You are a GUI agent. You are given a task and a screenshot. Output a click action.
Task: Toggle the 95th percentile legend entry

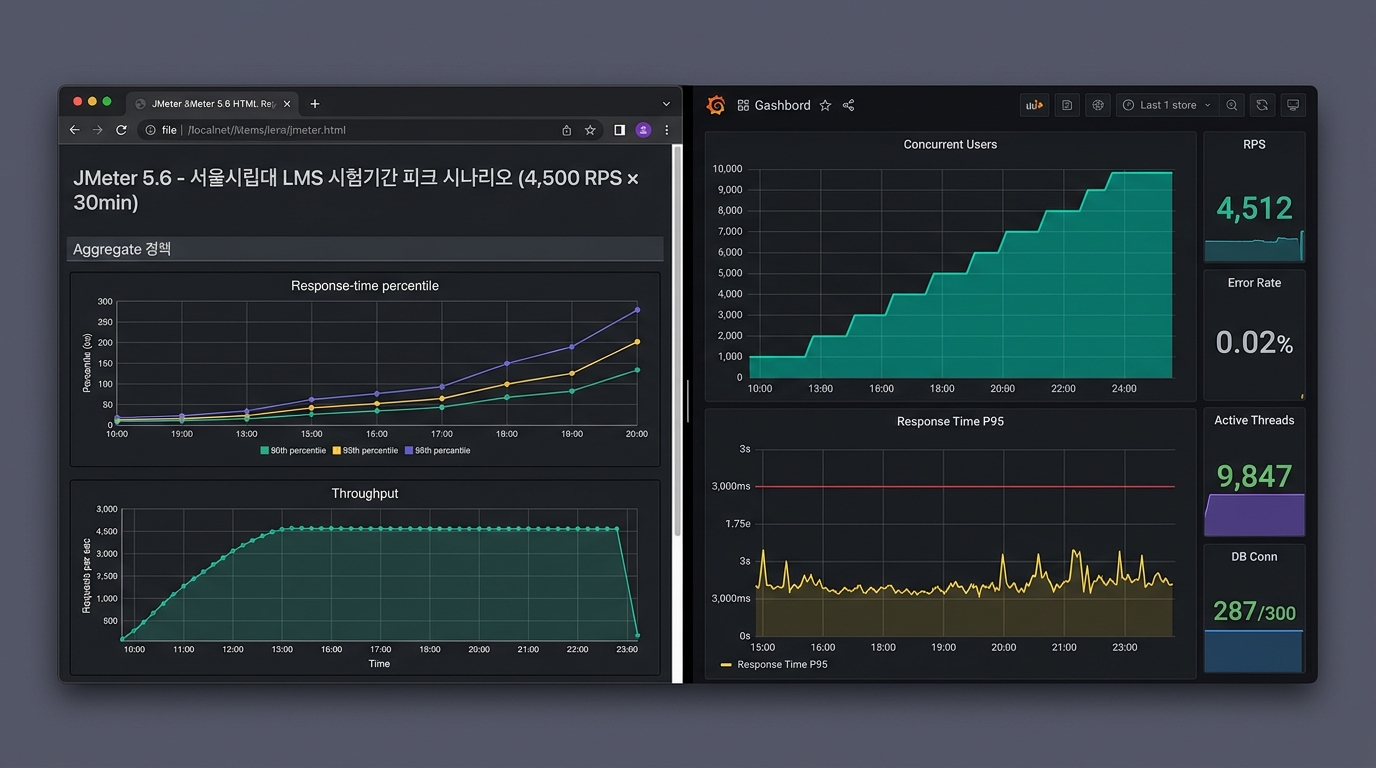365,451
